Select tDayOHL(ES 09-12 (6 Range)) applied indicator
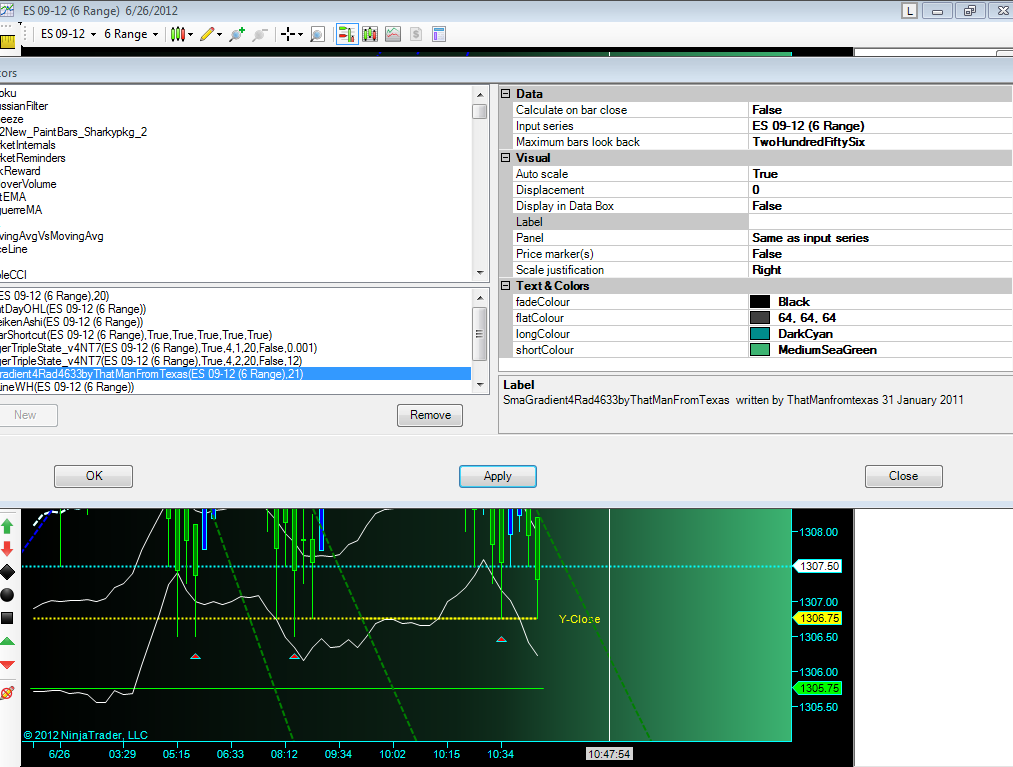Screen dimensions: 1013x767 (x=73, y=309)
